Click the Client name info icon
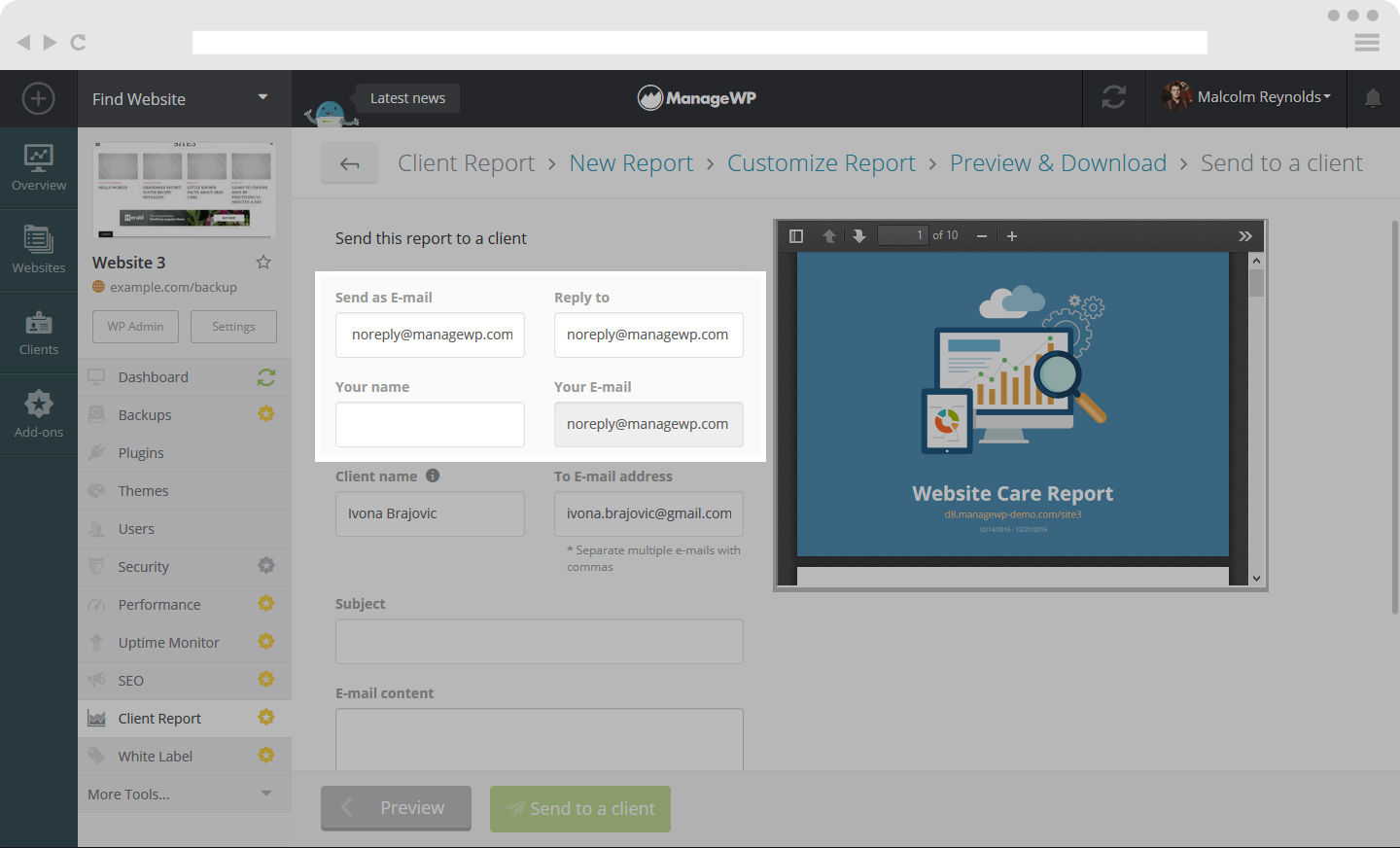This screenshot has width=1400, height=848. [x=433, y=476]
